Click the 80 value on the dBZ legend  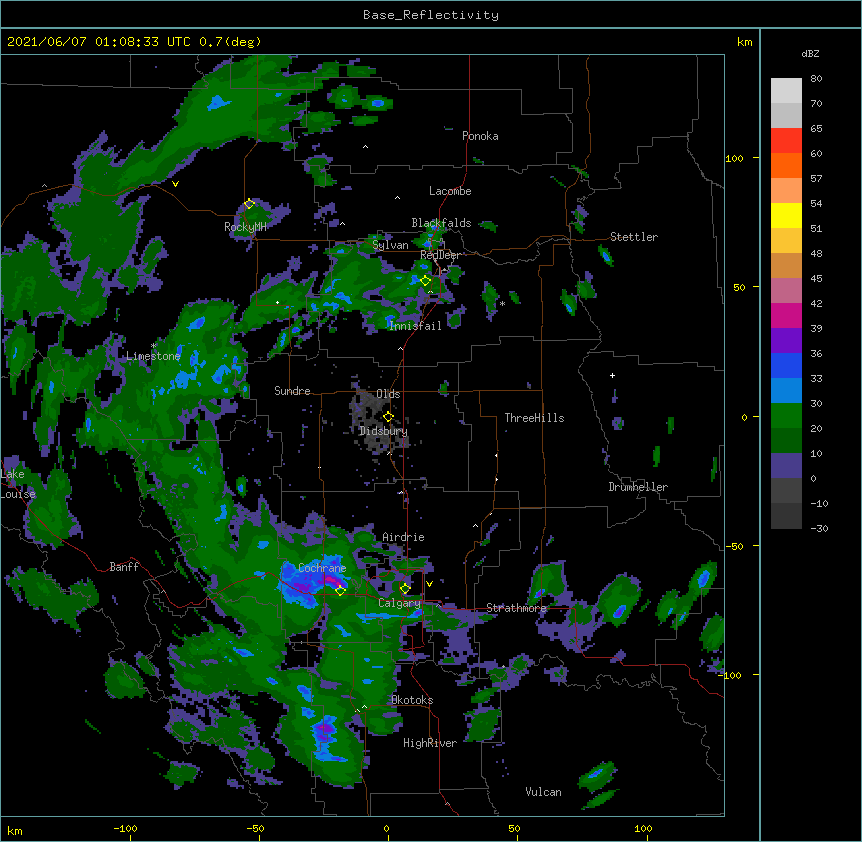tap(816, 79)
